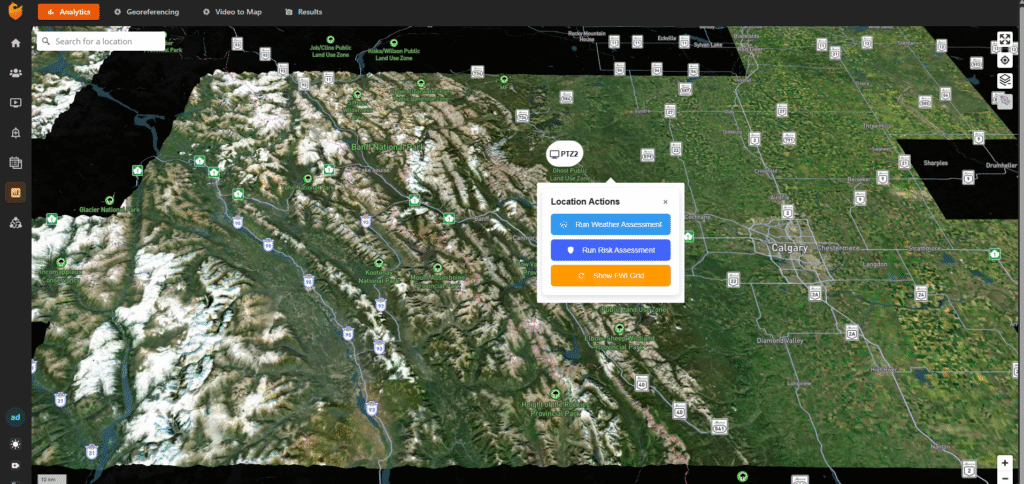Open the triangular nodes sidebar icon
Screen dimensions: 1024x484
click(15, 223)
